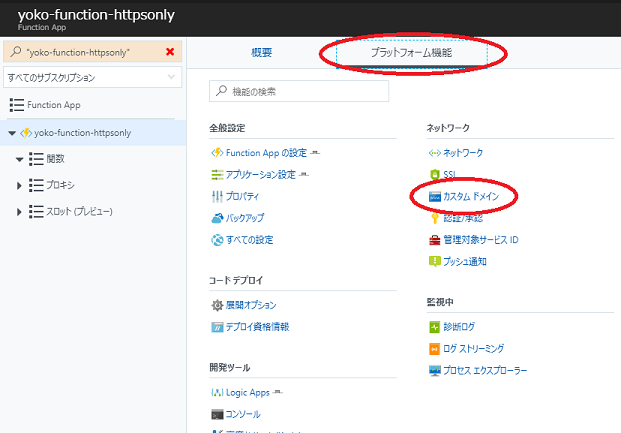
Task: Open the ログ ストリーミング link
Action: tap(474, 349)
